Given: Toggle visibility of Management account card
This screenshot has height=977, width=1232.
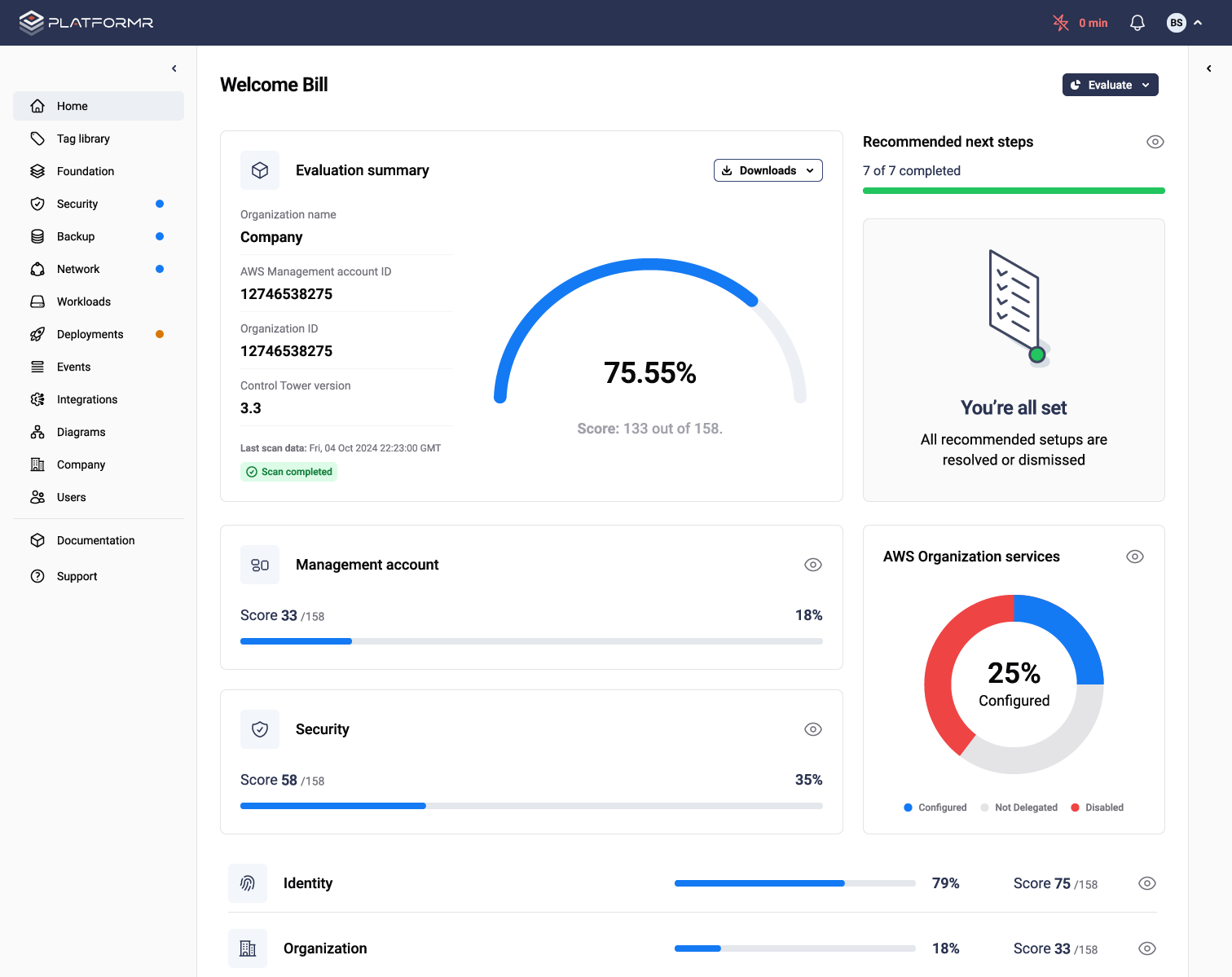Looking at the screenshot, I should 812,565.
